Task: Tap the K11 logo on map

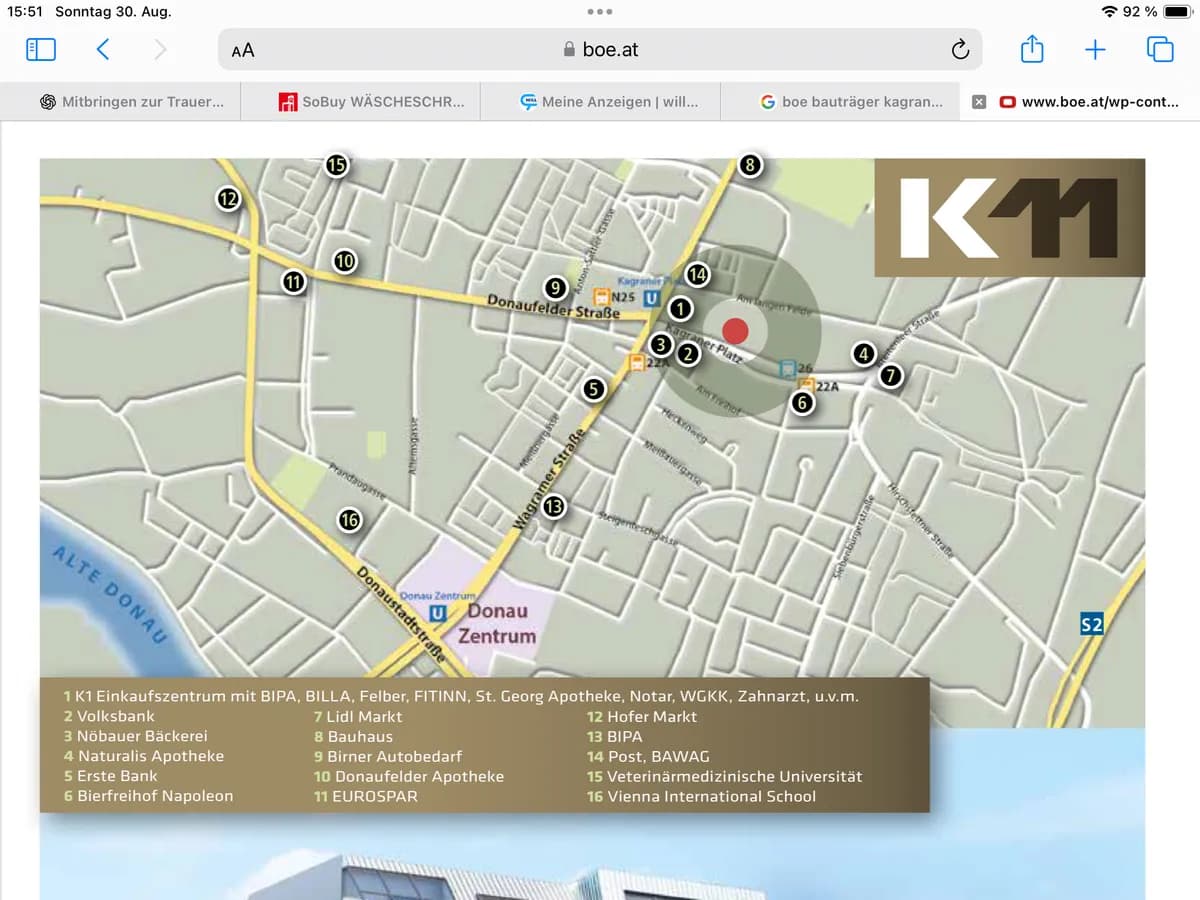Action: point(1009,217)
